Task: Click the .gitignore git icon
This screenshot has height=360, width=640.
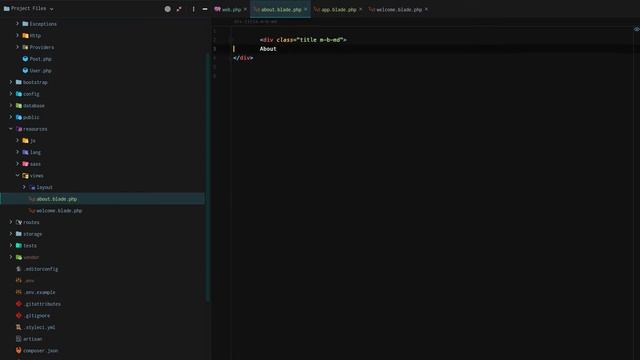Action: 19,316
